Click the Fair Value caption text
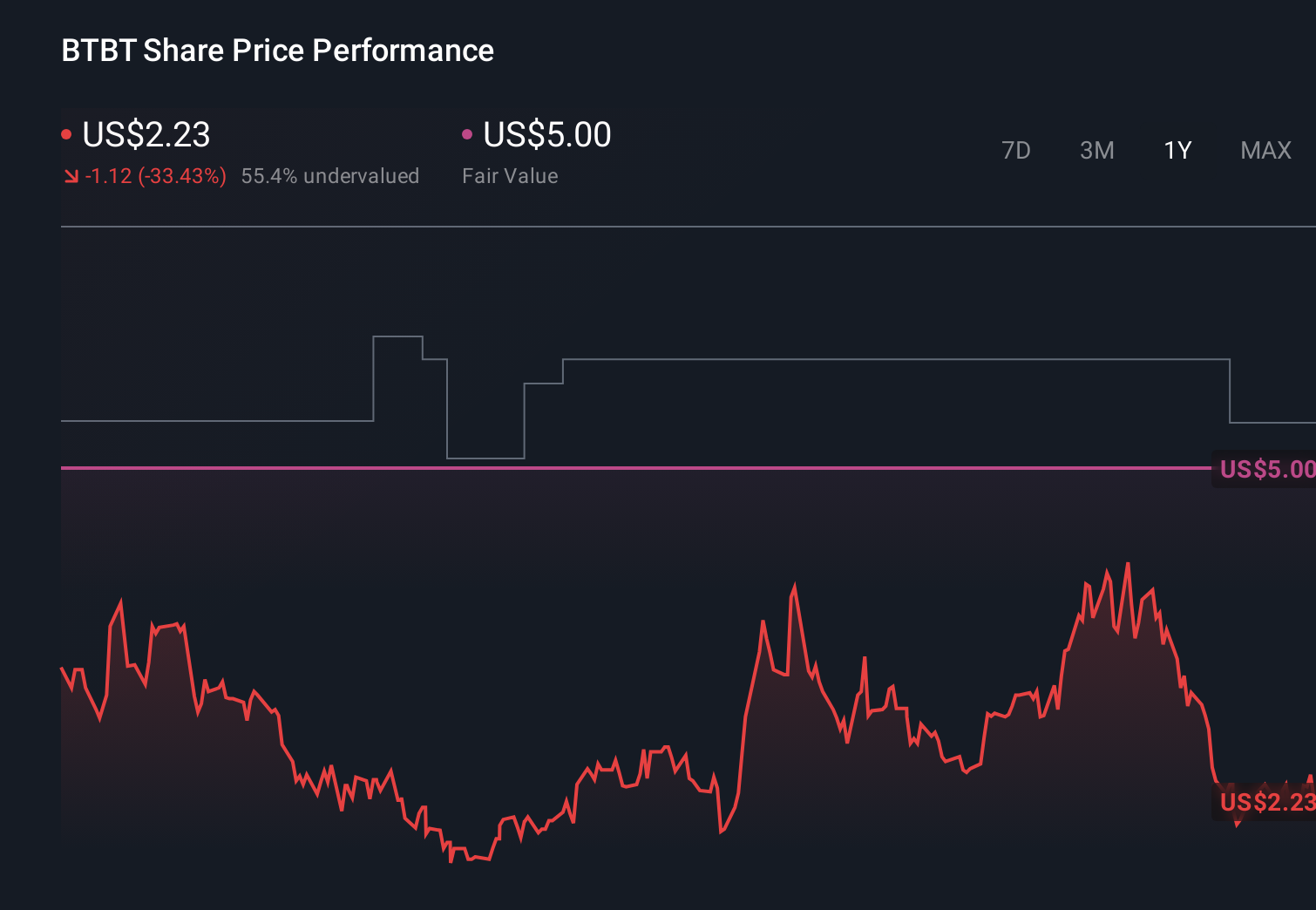Screen dimensions: 1316x910 click(509, 175)
